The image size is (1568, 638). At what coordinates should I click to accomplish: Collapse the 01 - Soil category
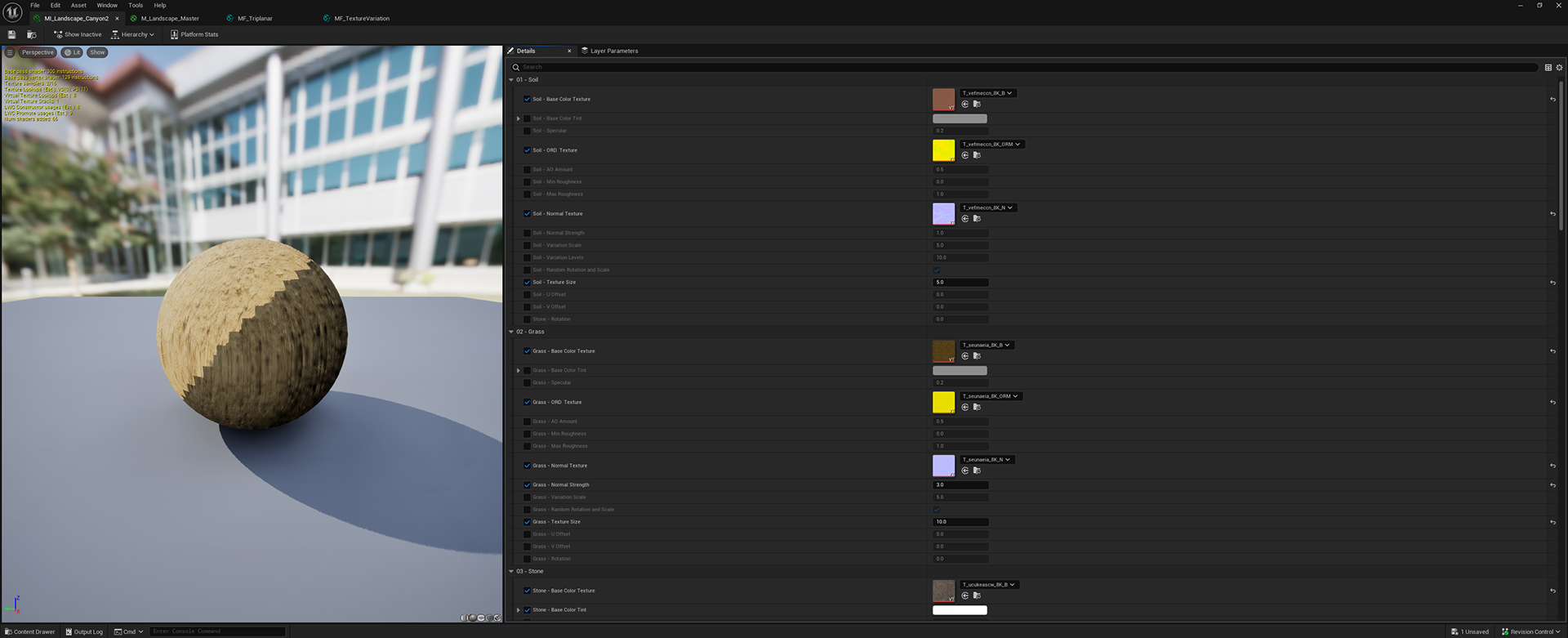511,80
